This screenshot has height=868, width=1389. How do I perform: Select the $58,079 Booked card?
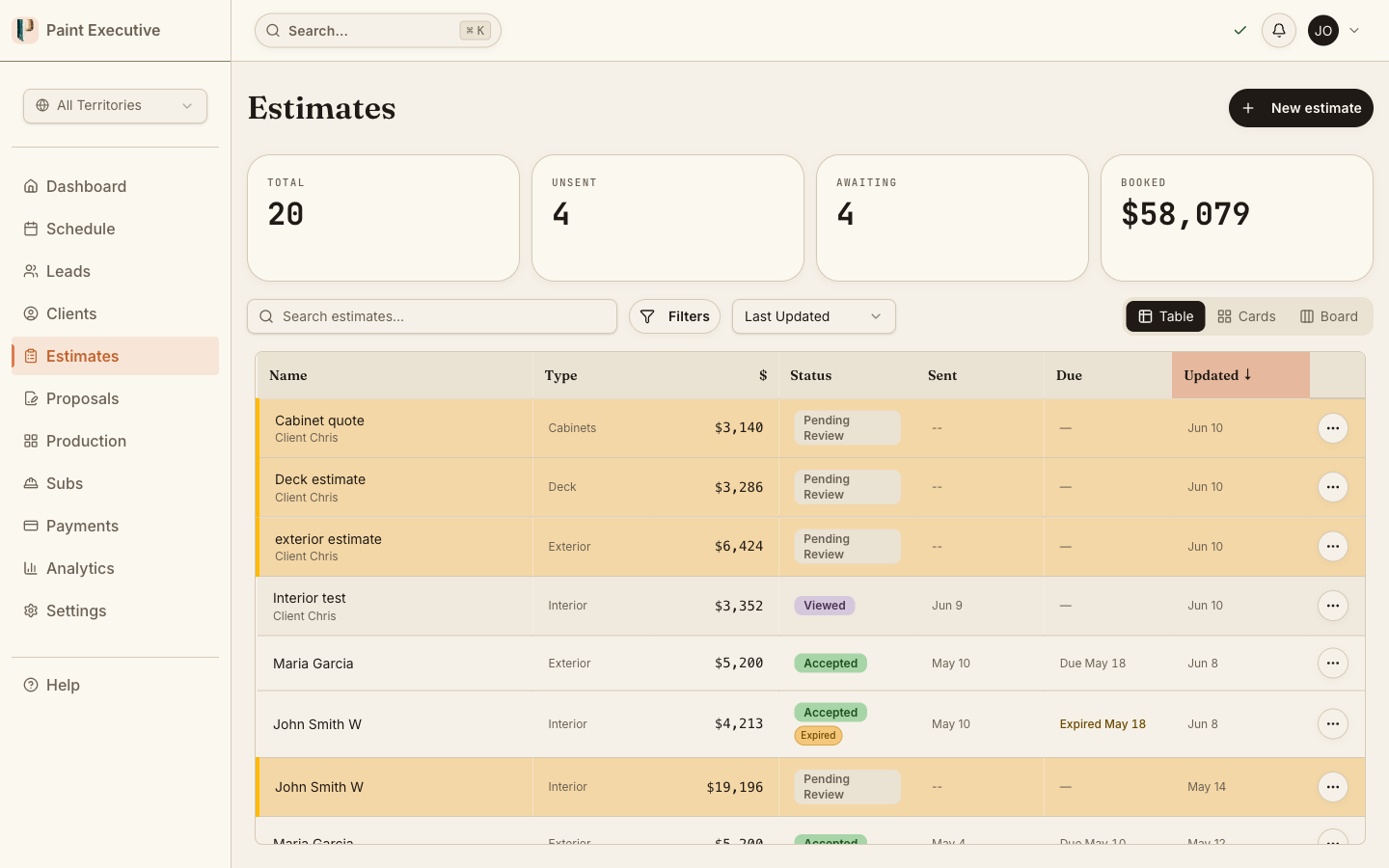pos(1237,218)
